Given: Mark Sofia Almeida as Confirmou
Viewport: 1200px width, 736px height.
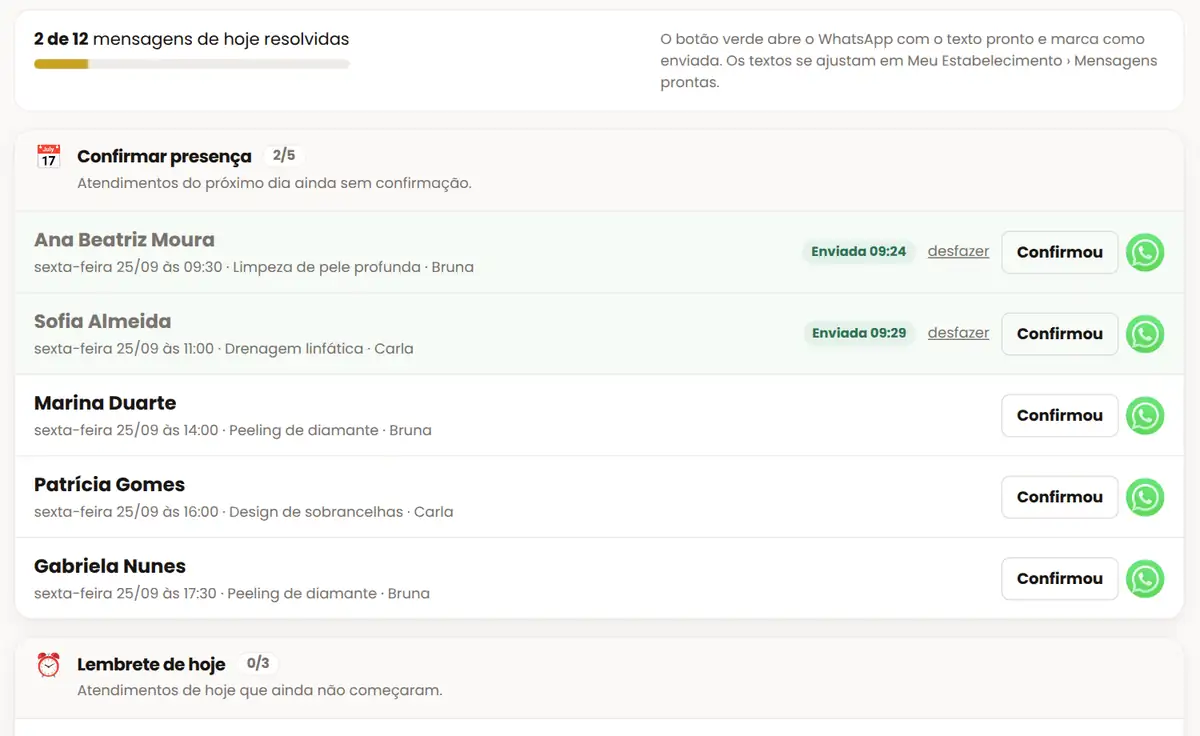Looking at the screenshot, I should (x=1059, y=334).
